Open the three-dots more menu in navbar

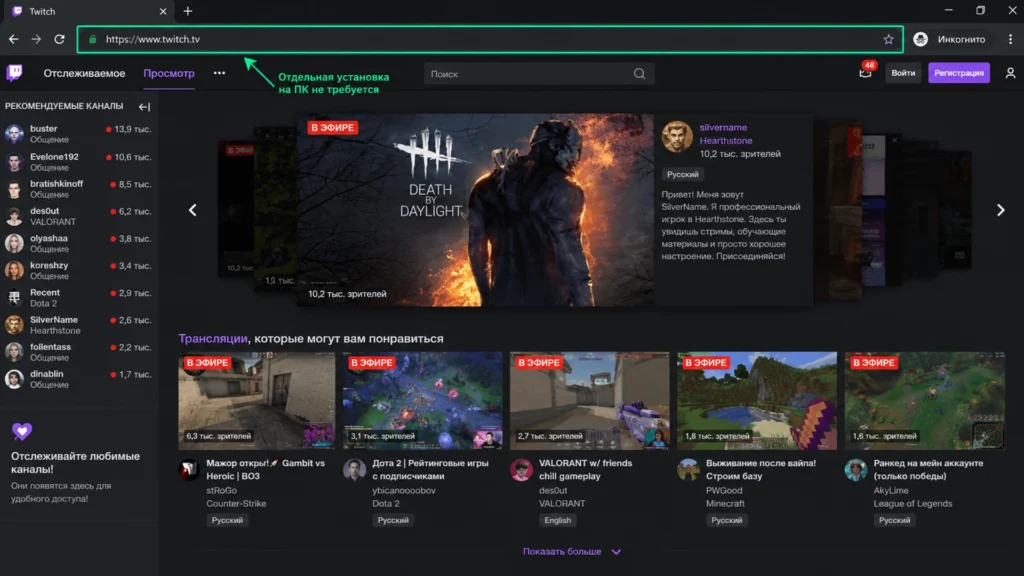click(219, 73)
